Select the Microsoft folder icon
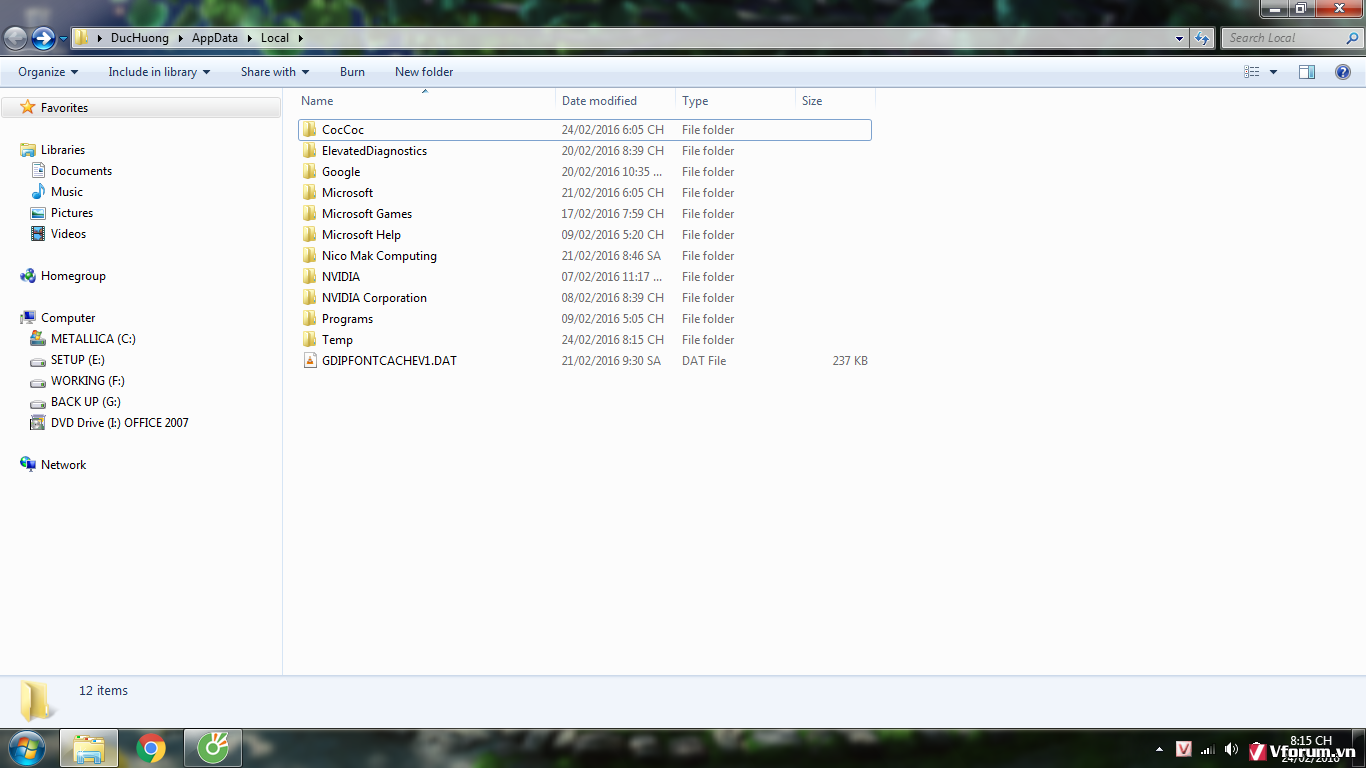 pos(310,193)
